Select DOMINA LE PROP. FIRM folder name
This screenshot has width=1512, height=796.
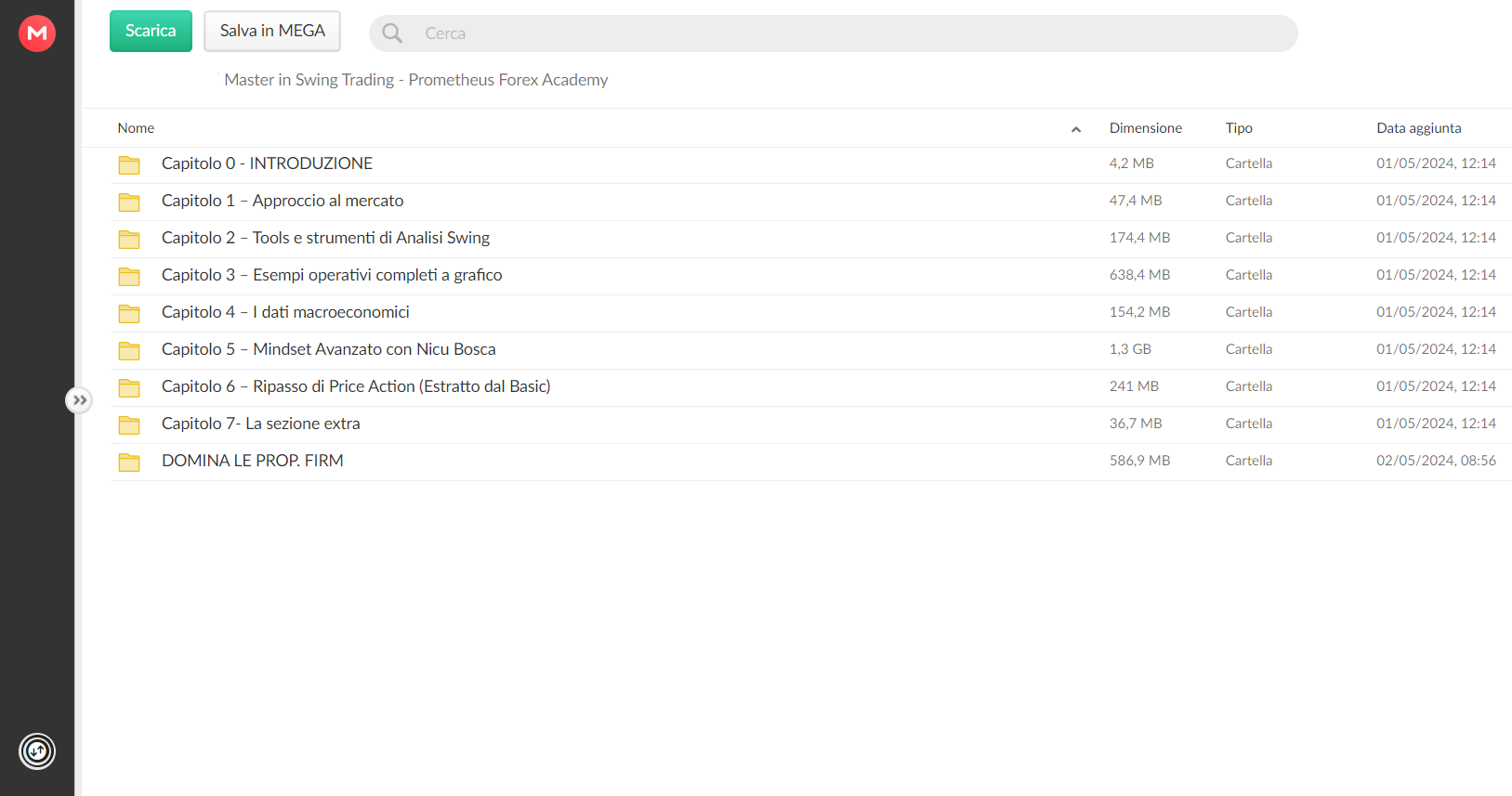coord(253,461)
